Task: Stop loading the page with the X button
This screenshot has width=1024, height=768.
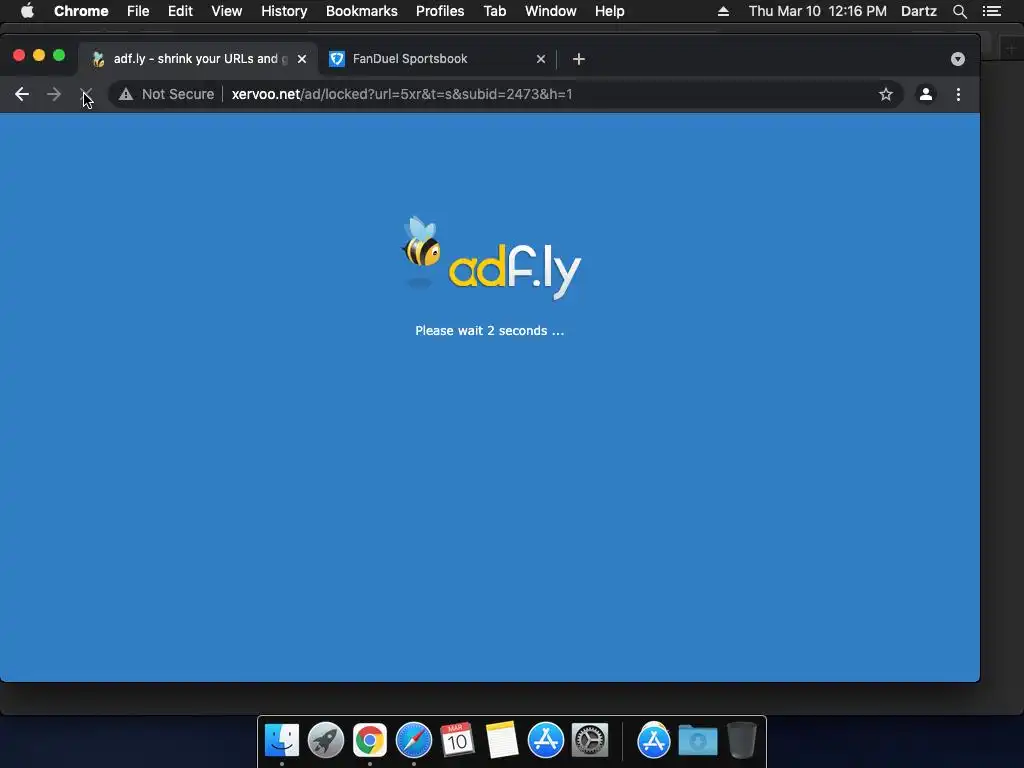Action: (86, 94)
